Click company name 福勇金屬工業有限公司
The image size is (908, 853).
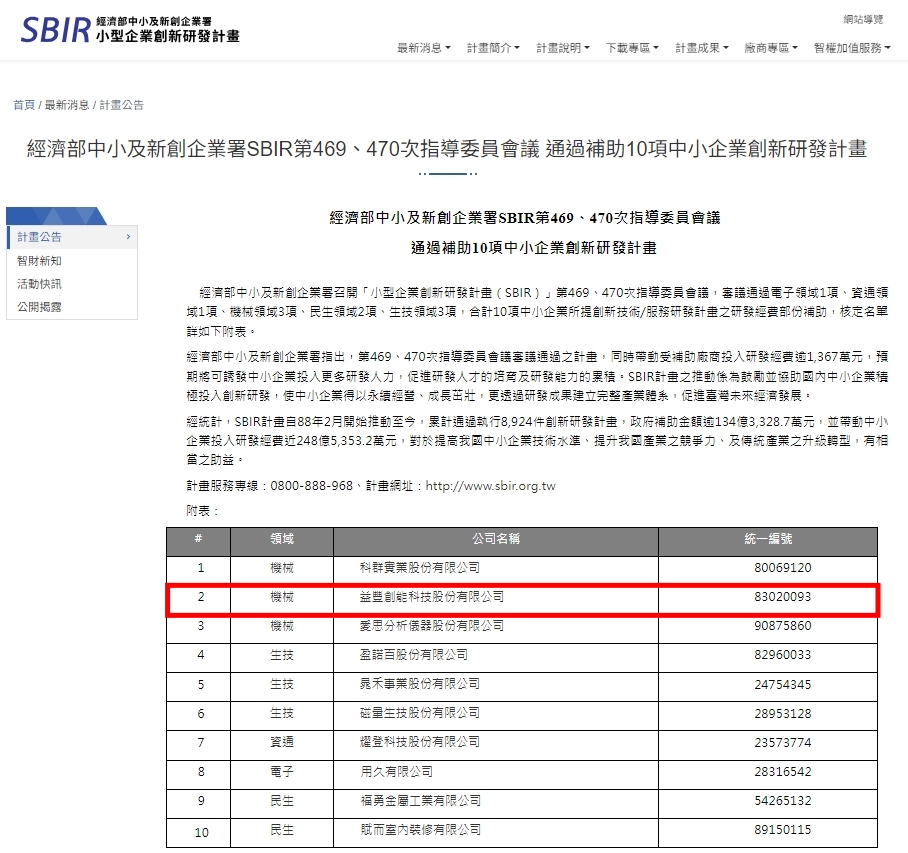[x=420, y=800]
